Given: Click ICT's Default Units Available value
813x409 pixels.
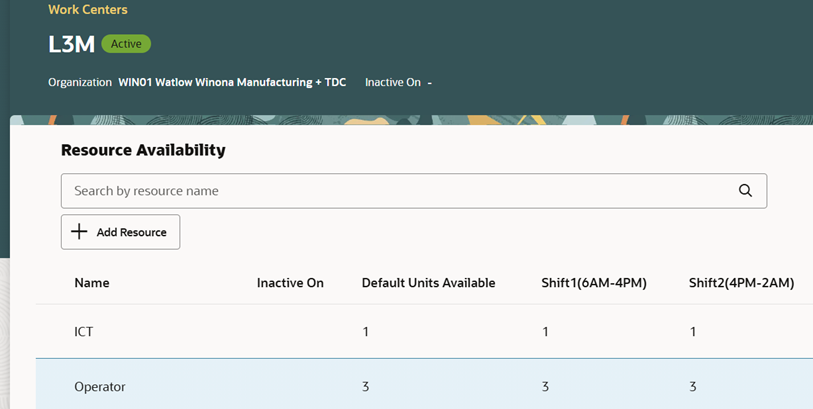Looking at the screenshot, I should [x=366, y=331].
